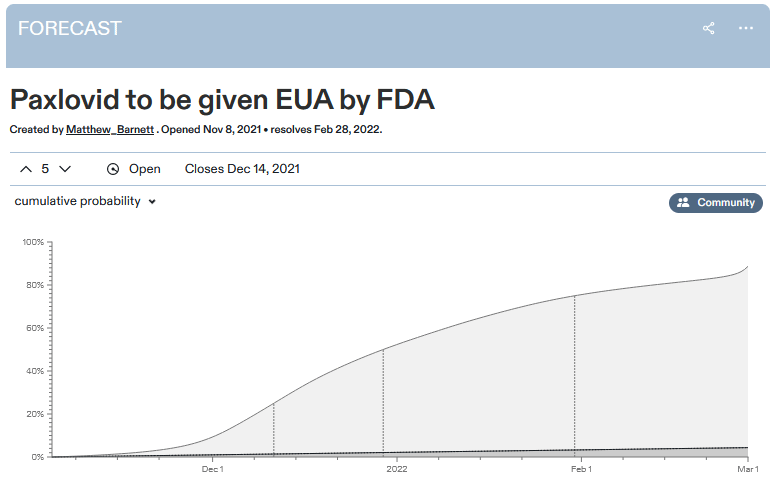Click the Mar 1 axis label
772x477 pixels.
point(748,469)
